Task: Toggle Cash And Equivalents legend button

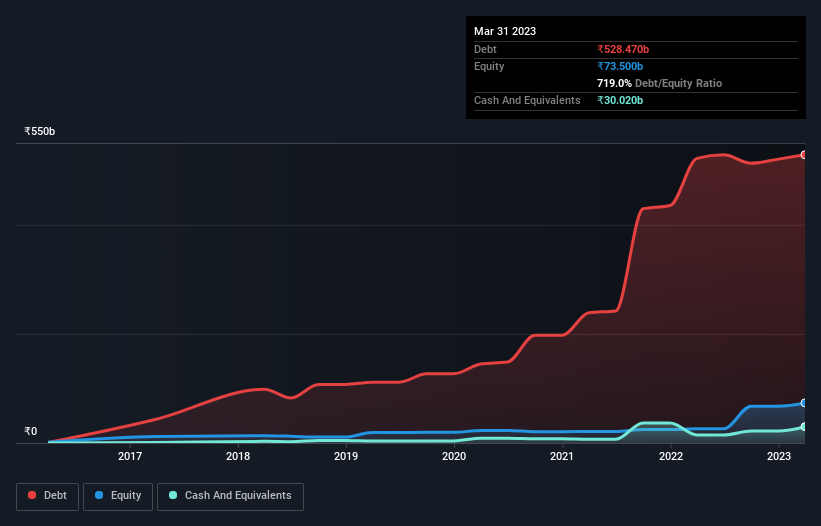Action: [x=230, y=496]
